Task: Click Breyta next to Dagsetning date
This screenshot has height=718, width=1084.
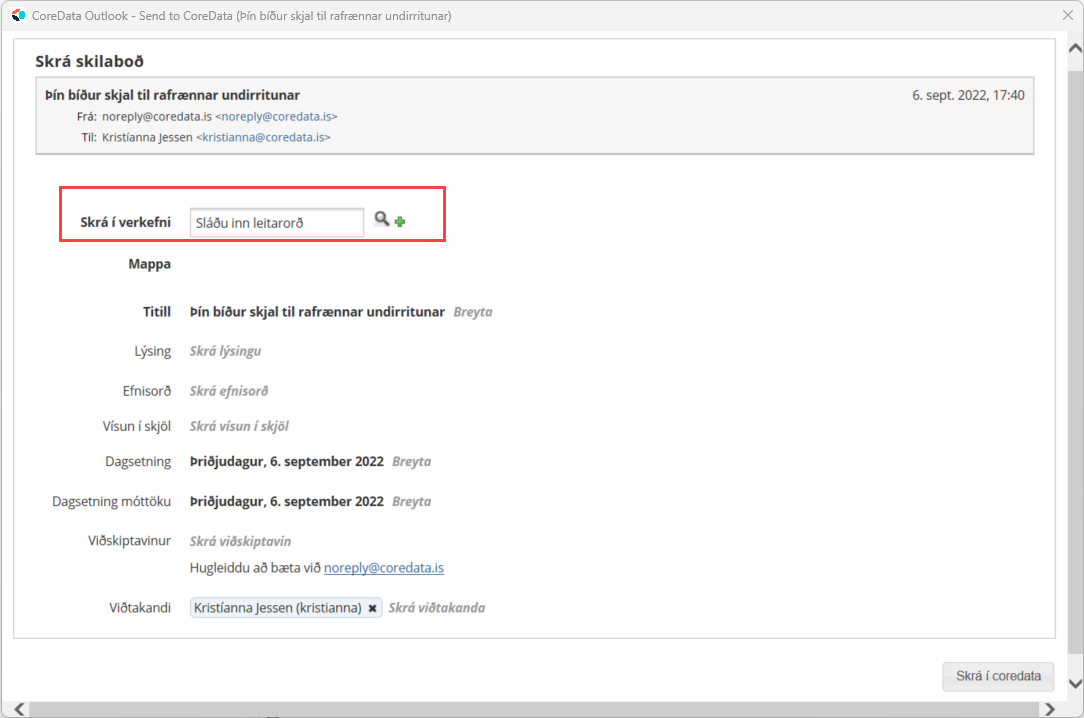Action: click(411, 462)
